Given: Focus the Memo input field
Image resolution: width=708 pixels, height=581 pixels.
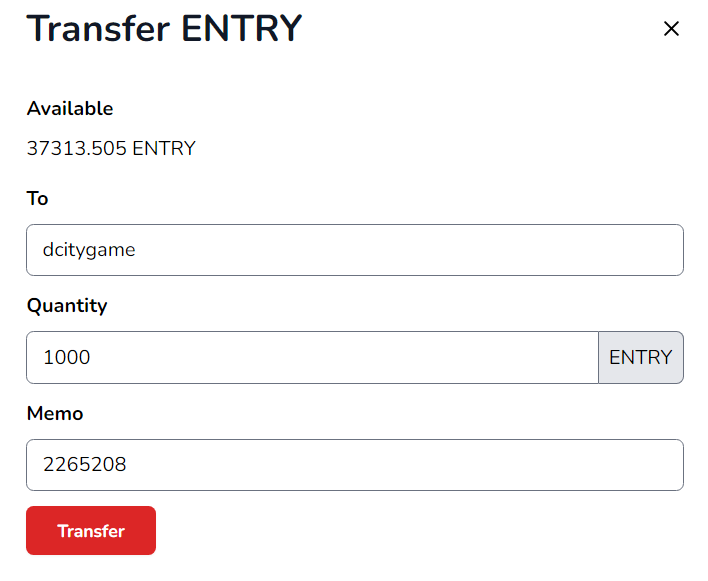Looking at the screenshot, I should point(355,465).
